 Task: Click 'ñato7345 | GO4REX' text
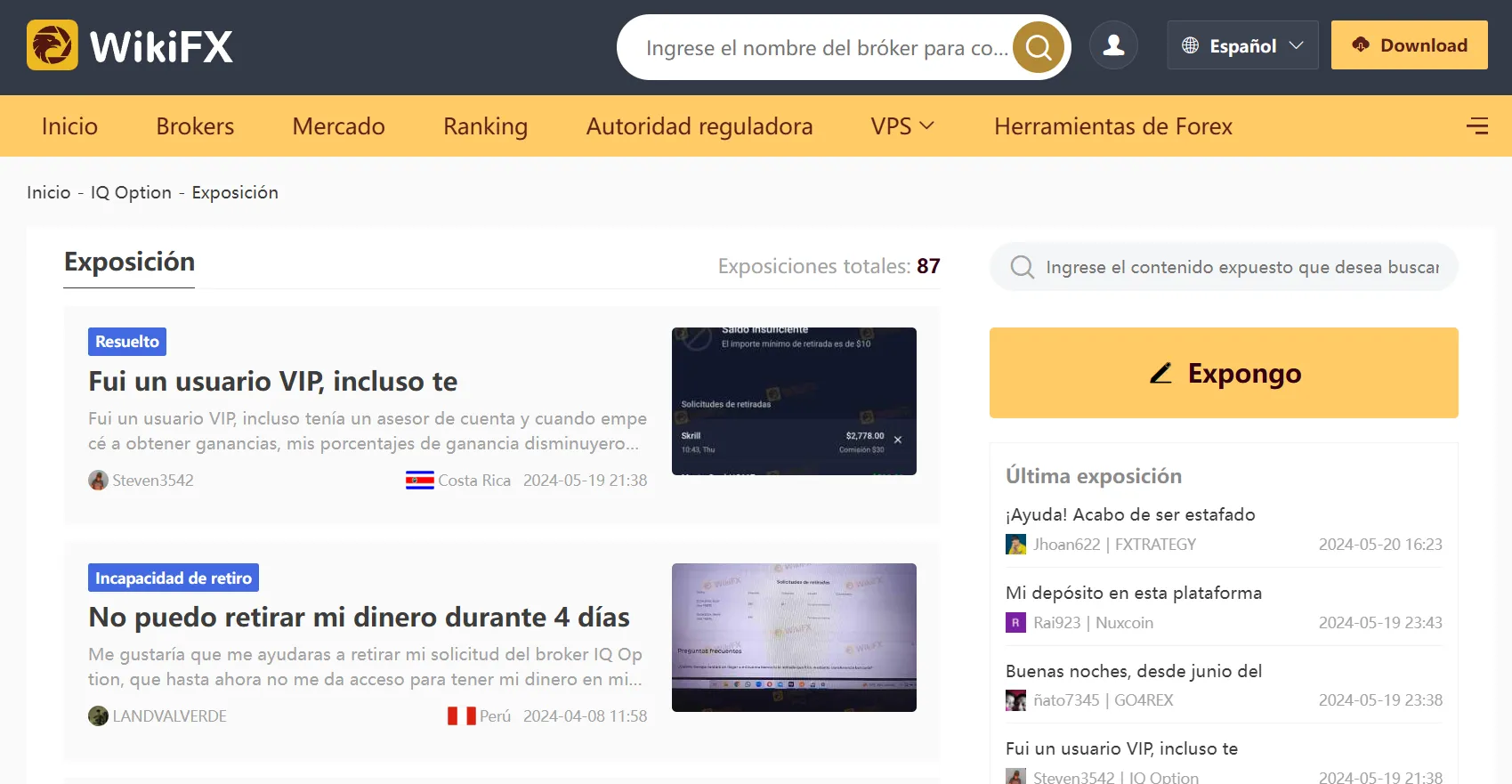tap(1104, 700)
